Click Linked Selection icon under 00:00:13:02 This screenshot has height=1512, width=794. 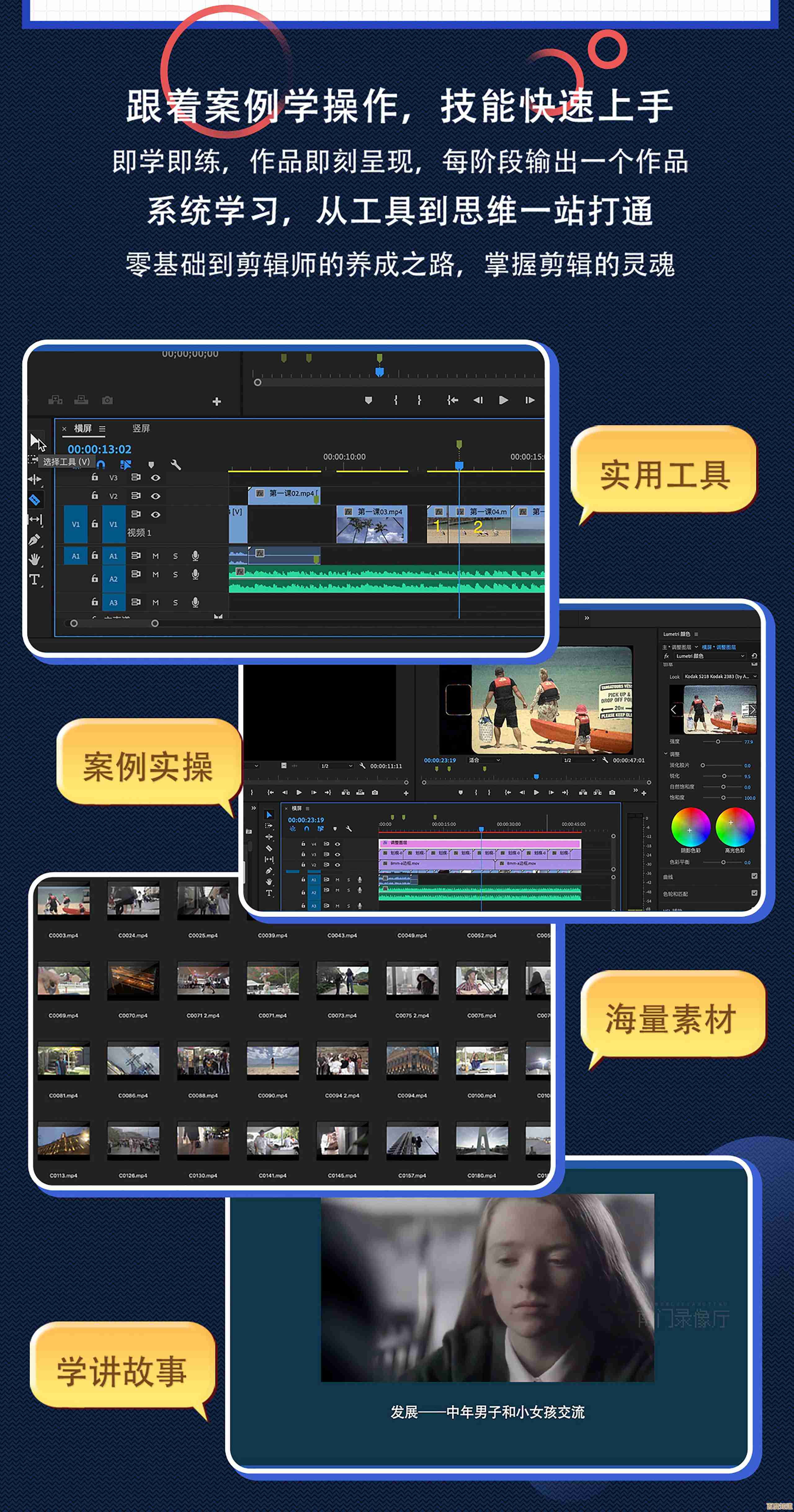pyautogui.click(x=126, y=465)
